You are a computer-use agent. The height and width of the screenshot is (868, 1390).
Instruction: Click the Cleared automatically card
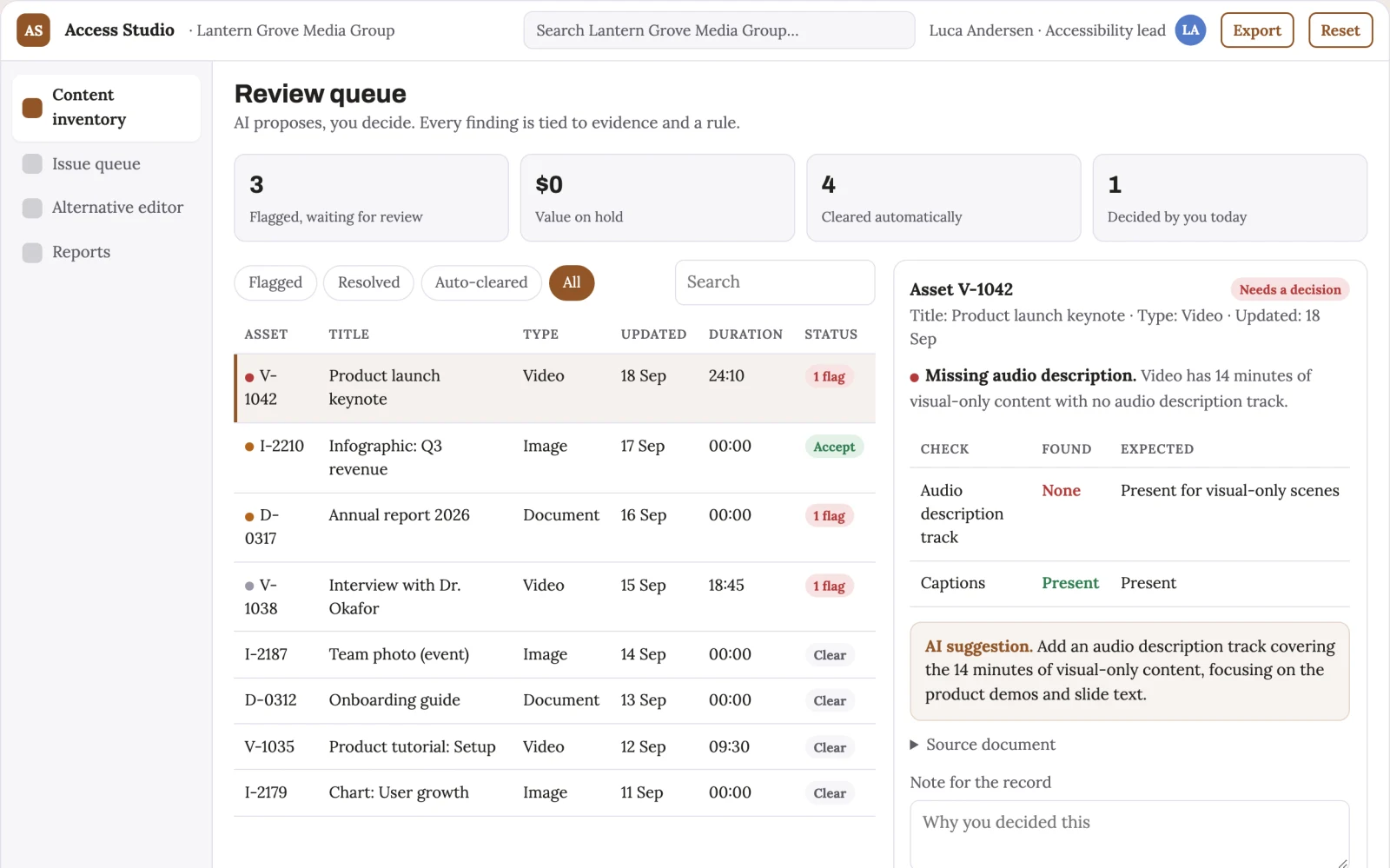coord(943,198)
